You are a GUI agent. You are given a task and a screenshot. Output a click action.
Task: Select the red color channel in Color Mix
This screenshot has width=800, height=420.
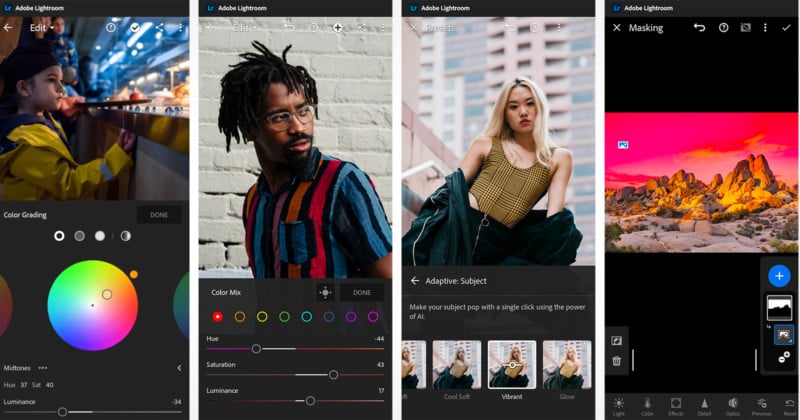[218, 317]
